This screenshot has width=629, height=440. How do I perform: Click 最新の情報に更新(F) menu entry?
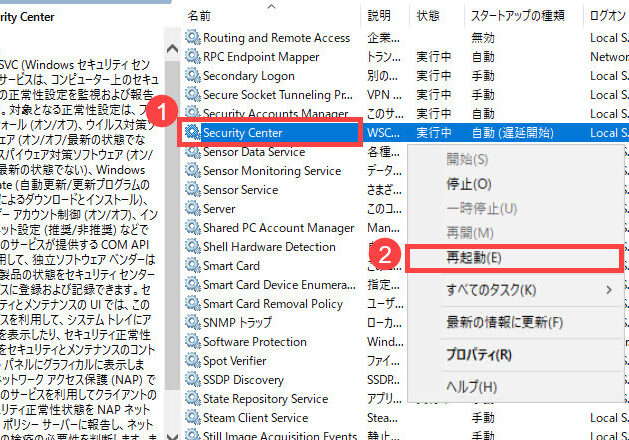click(504, 322)
